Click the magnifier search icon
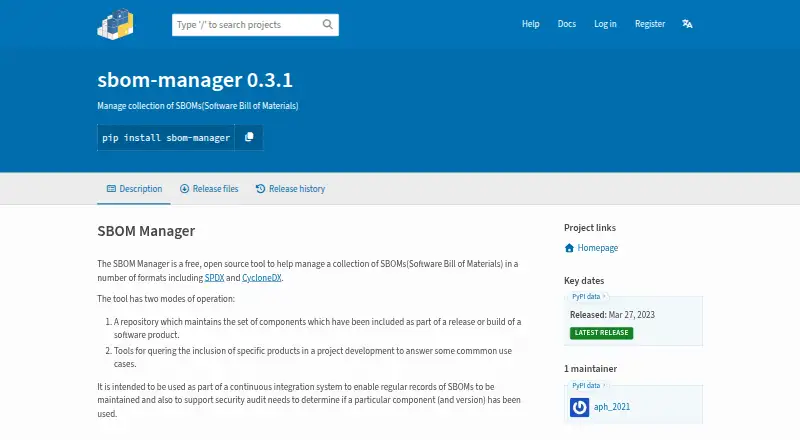This screenshot has width=800, height=440. click(x=328, y=25)
